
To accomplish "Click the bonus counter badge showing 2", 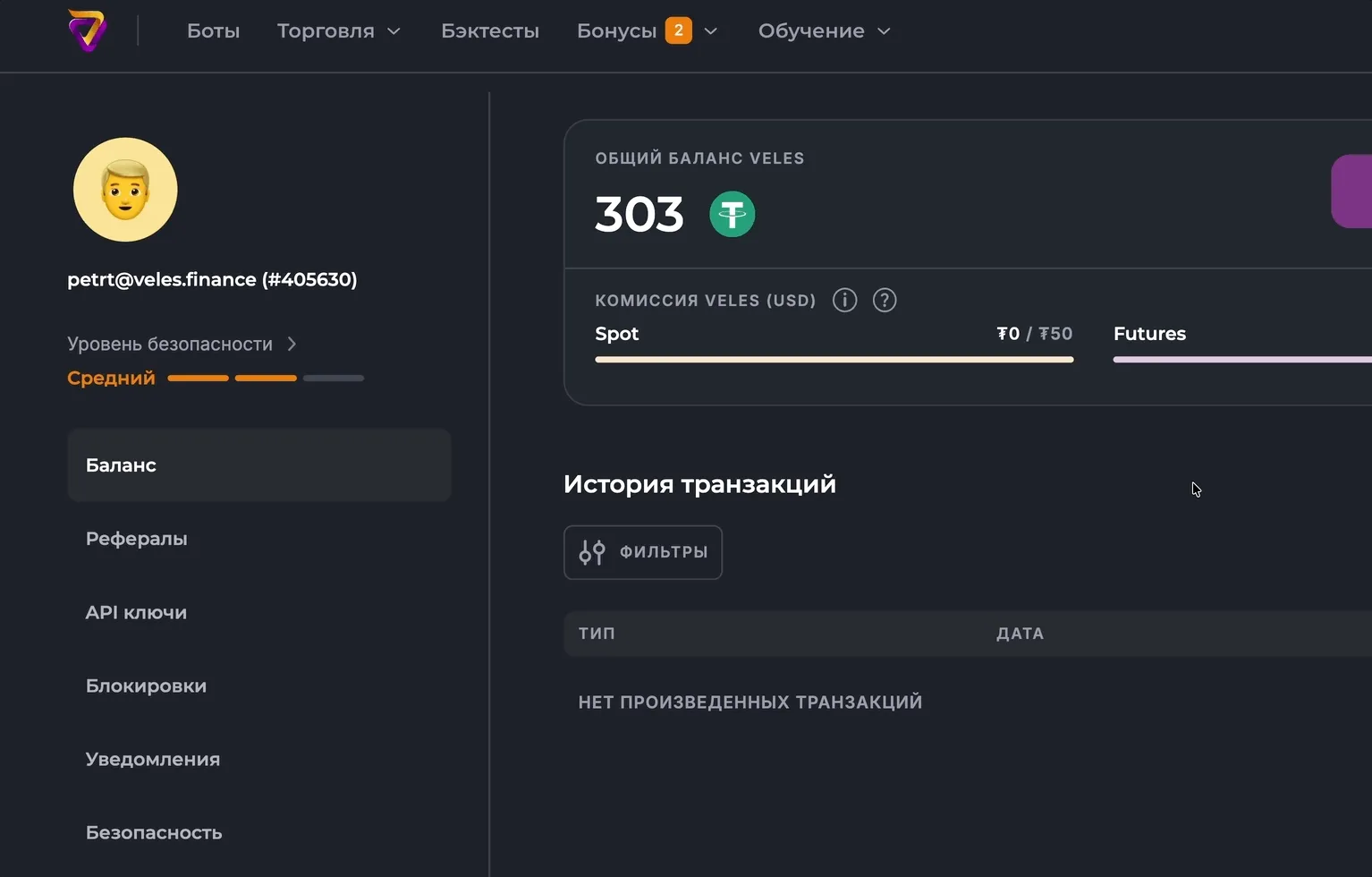I will pyautogui.click(x=678, y=30).
